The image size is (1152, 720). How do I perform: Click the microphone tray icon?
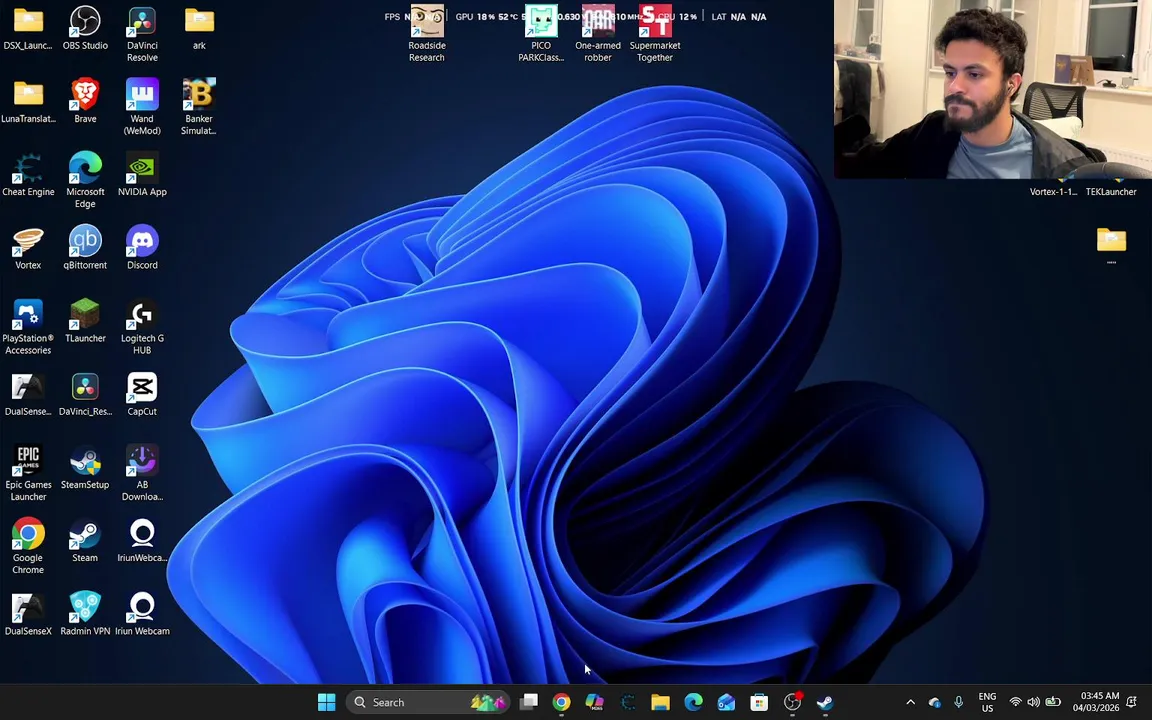point(958,702)
